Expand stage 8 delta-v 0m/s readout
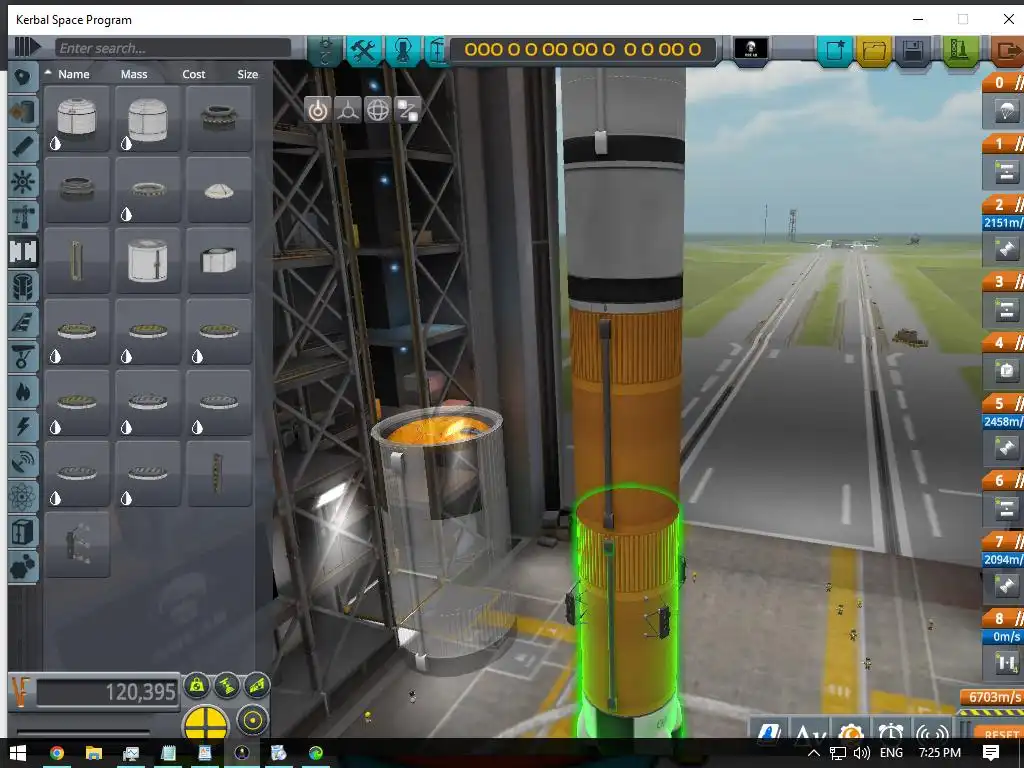The width and height of the screenshot is (1024, 768). coord(1003,637)
